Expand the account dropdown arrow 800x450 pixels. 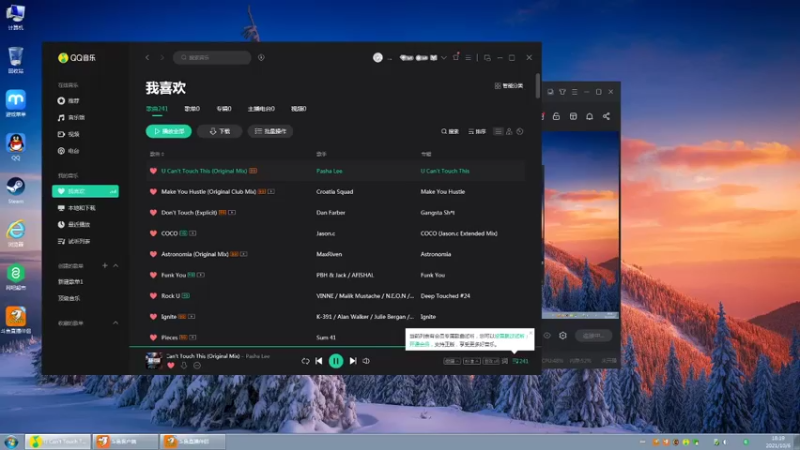(444, 58)
